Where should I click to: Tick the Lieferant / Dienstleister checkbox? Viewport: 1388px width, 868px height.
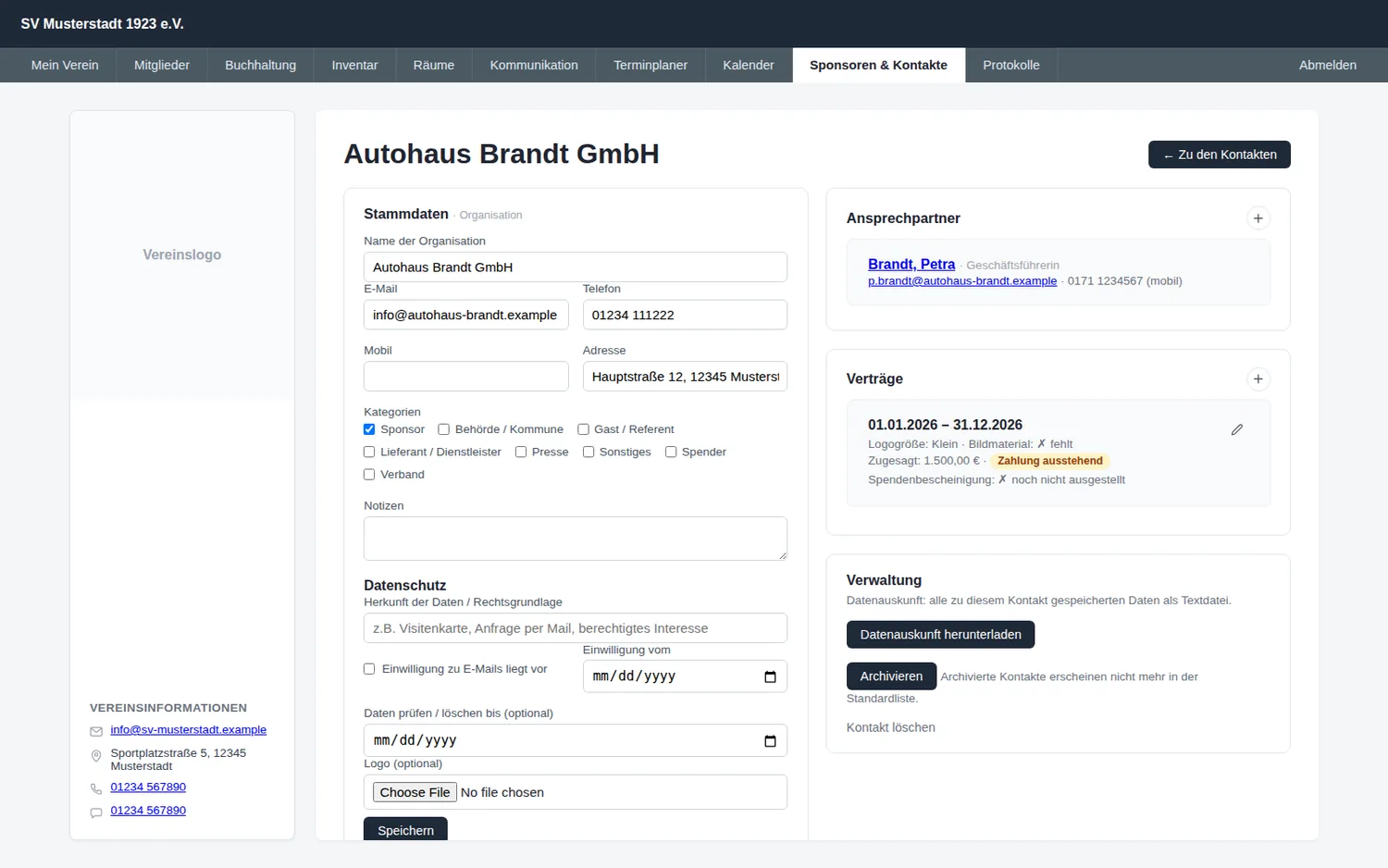(x=369, y=452)
